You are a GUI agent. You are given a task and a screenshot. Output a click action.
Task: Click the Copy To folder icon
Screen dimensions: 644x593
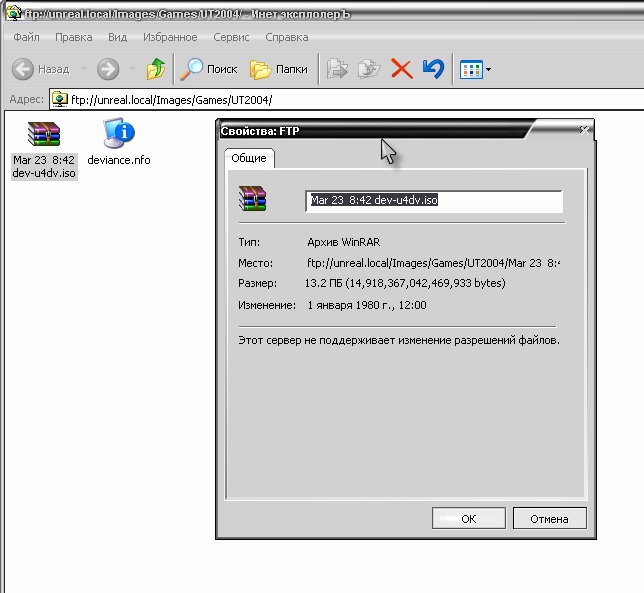tap(369, 69)
